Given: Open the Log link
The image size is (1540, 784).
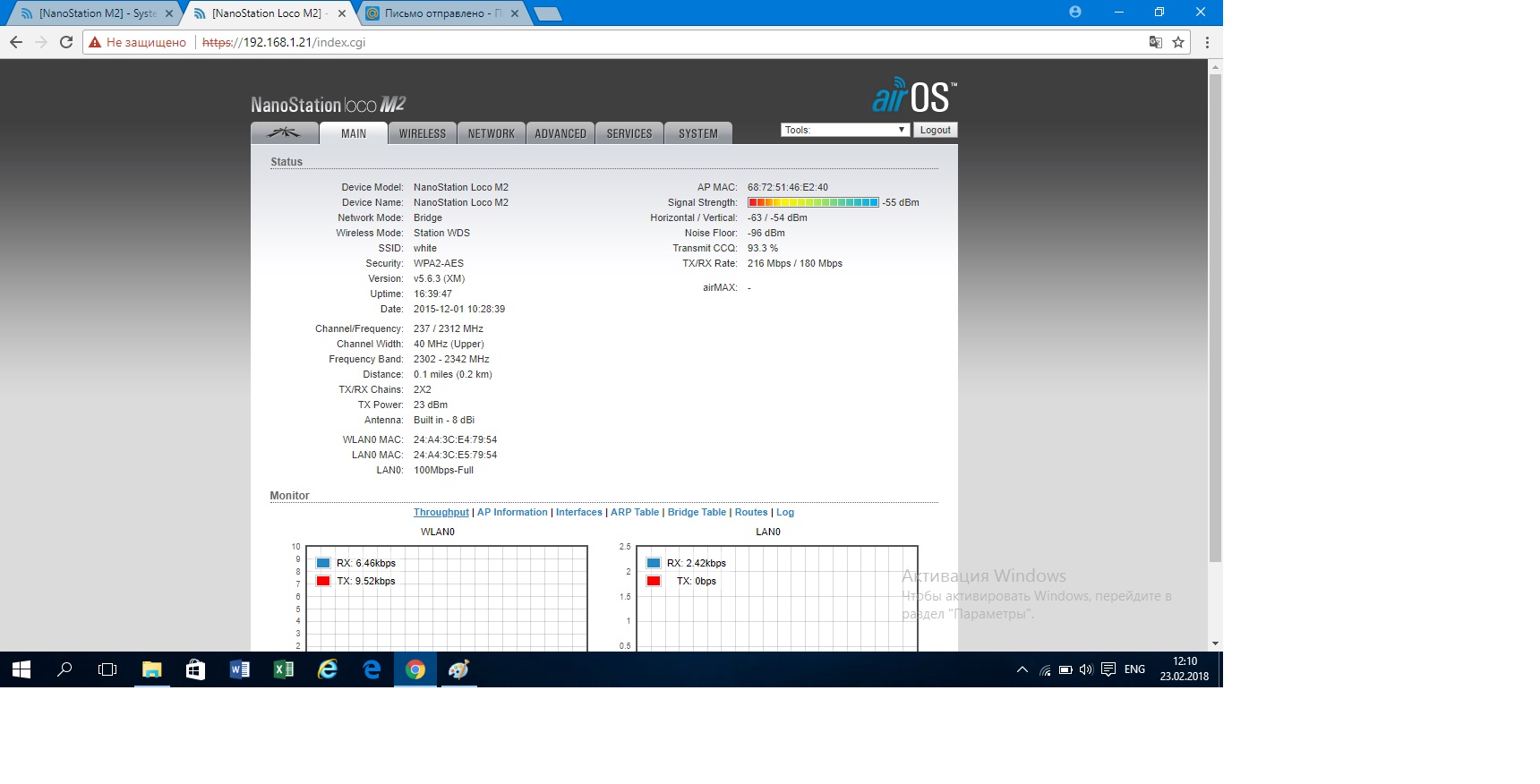Looking at the screenshot, I should pos(785,512).
